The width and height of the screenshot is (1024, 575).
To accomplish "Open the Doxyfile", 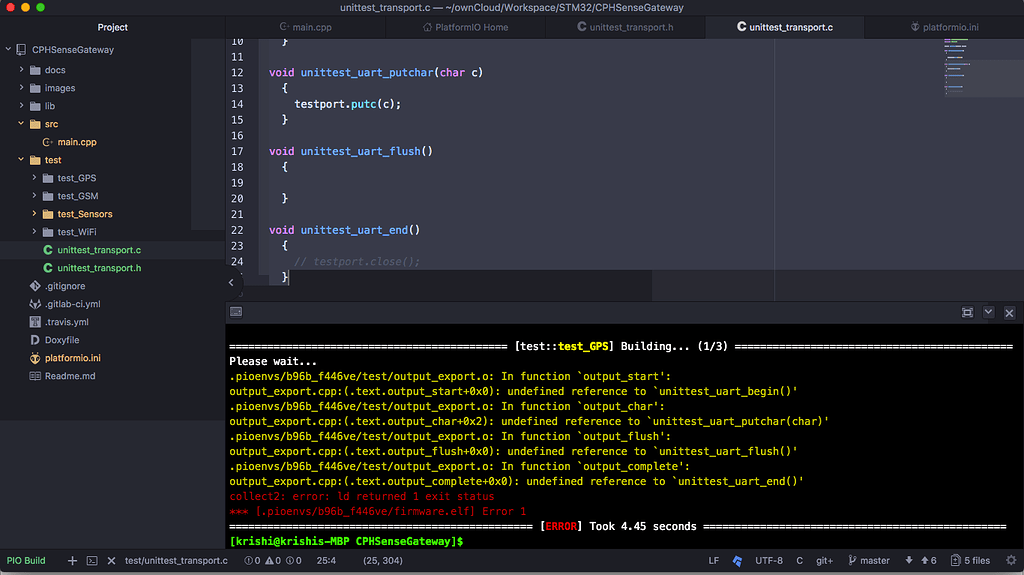I will [x=62, y=340].
